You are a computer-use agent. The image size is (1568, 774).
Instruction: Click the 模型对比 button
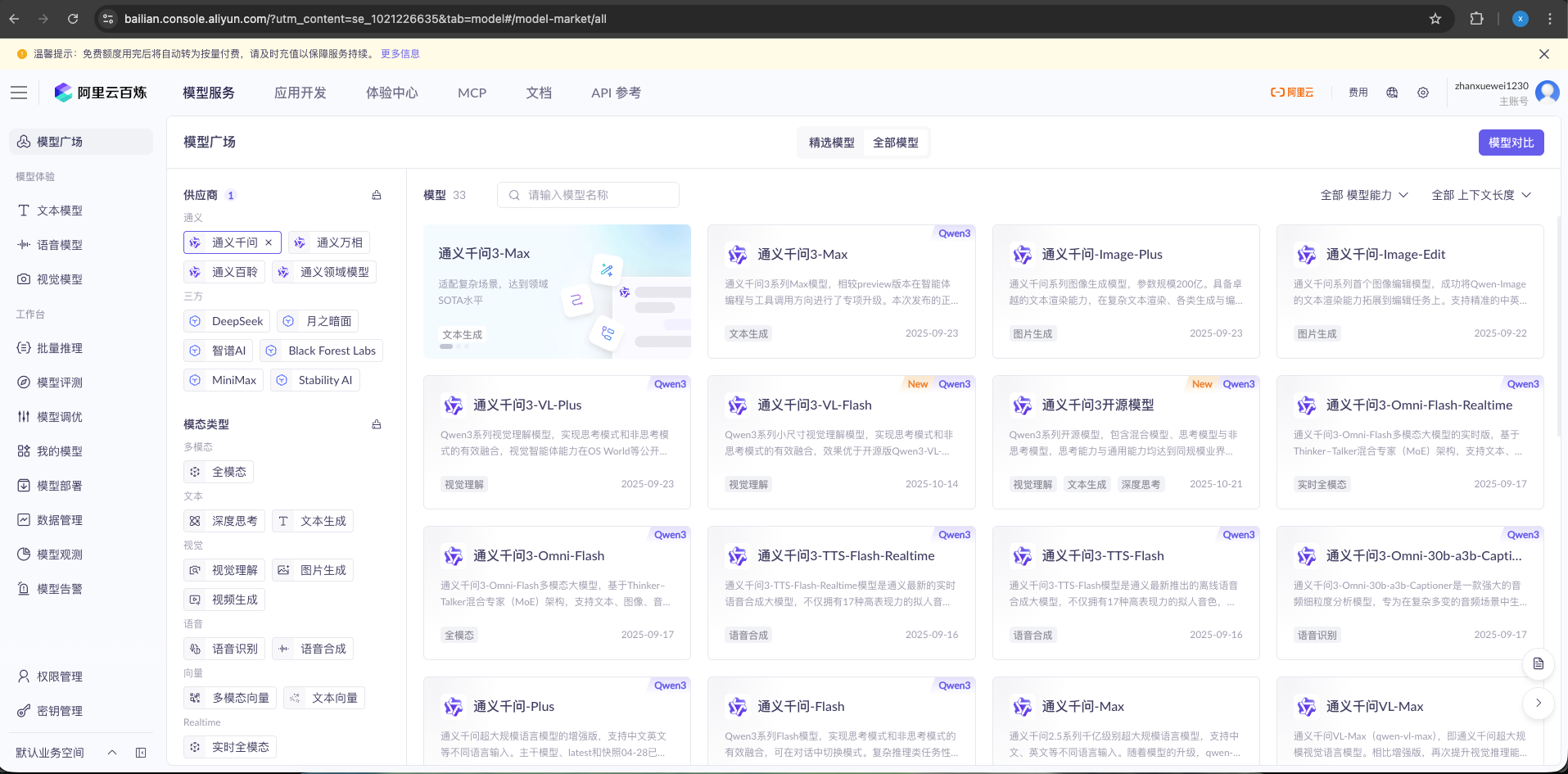pos(1511,143)
